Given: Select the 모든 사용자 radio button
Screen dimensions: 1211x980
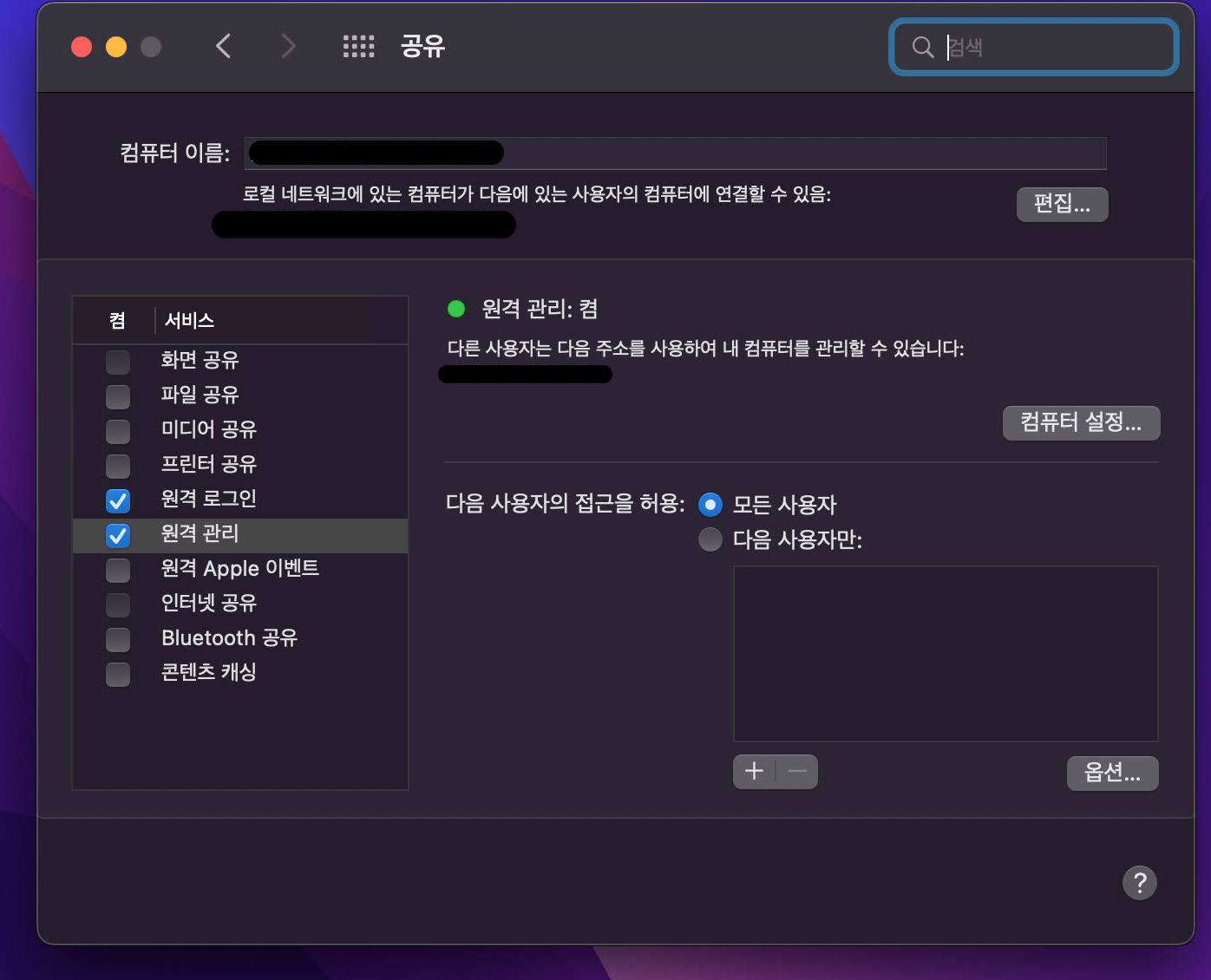Looking at the screenshot, I should click(x=710, y=504).
